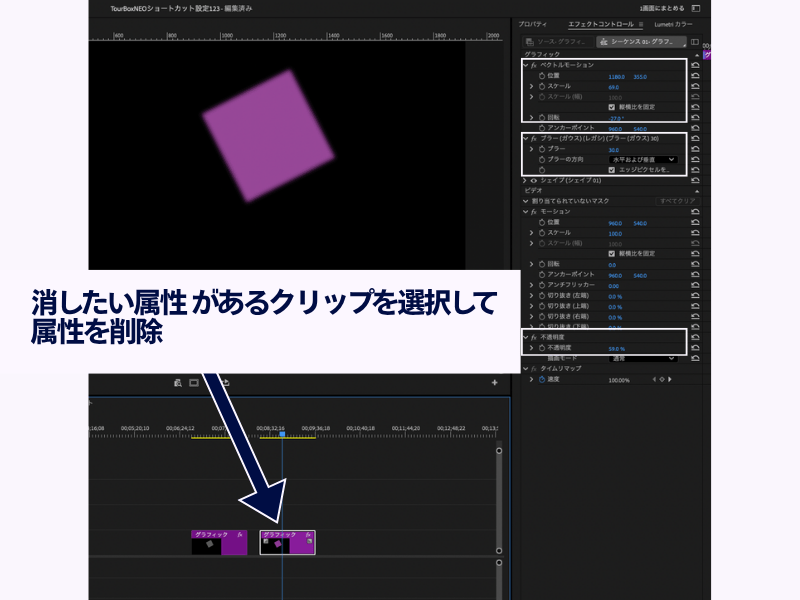800x600 pixels.
Task: Open the プロパティ panel tab
Action: click(x=532, y=22)
